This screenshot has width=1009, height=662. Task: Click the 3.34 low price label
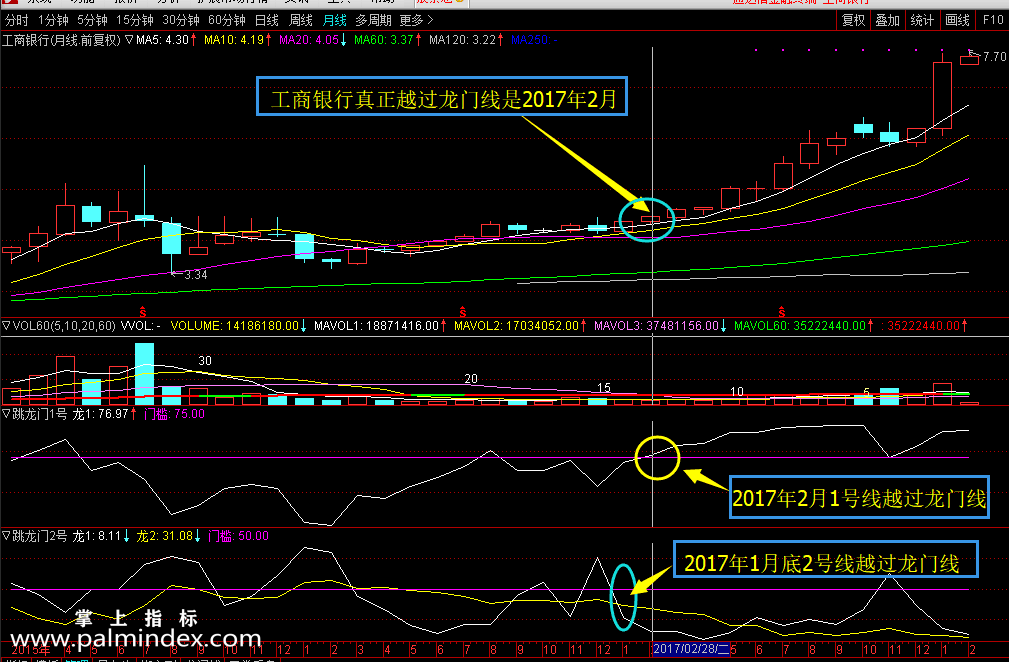tap(196, 275)
